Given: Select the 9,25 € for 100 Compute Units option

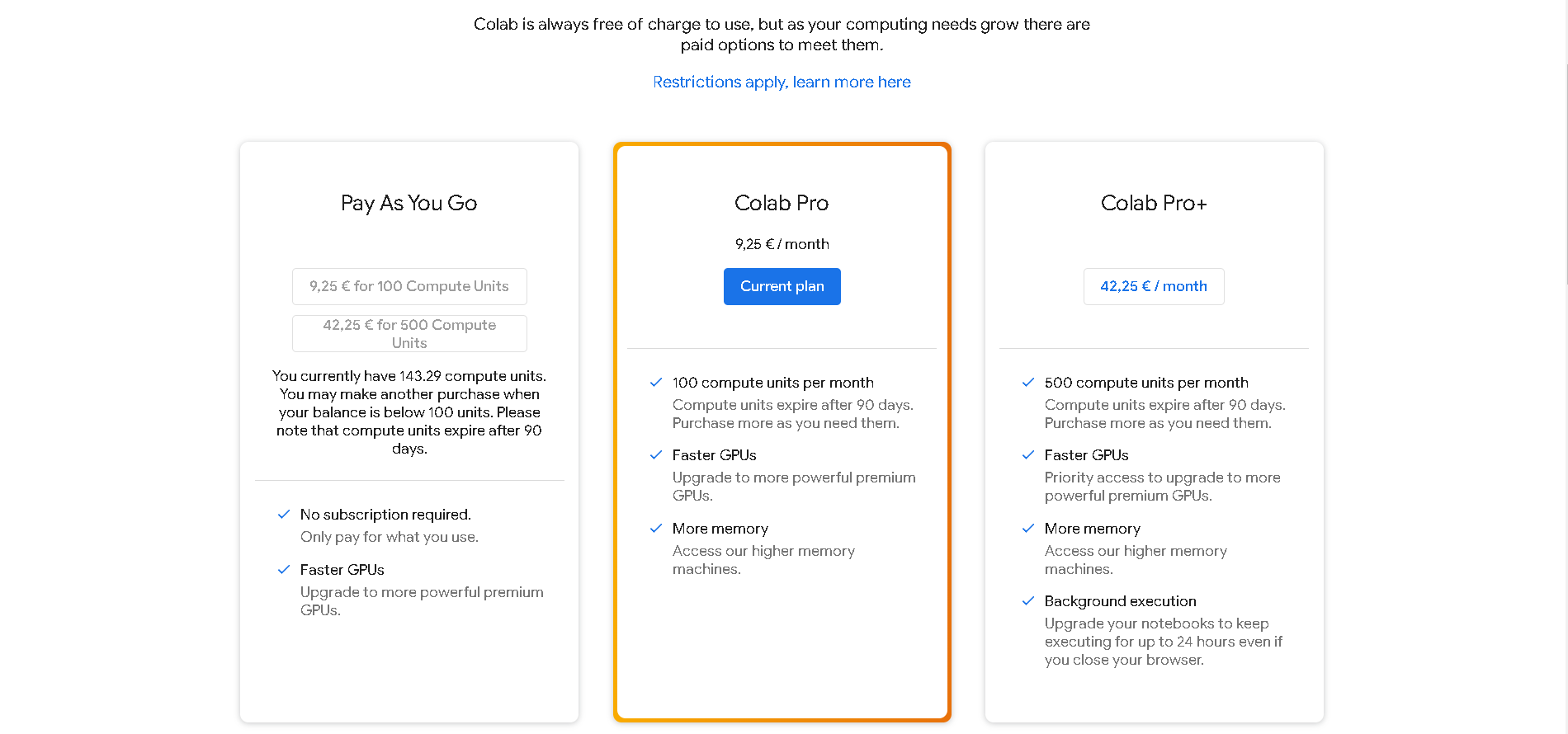Looking at the screenshot, I should click(x=409, y=286).
